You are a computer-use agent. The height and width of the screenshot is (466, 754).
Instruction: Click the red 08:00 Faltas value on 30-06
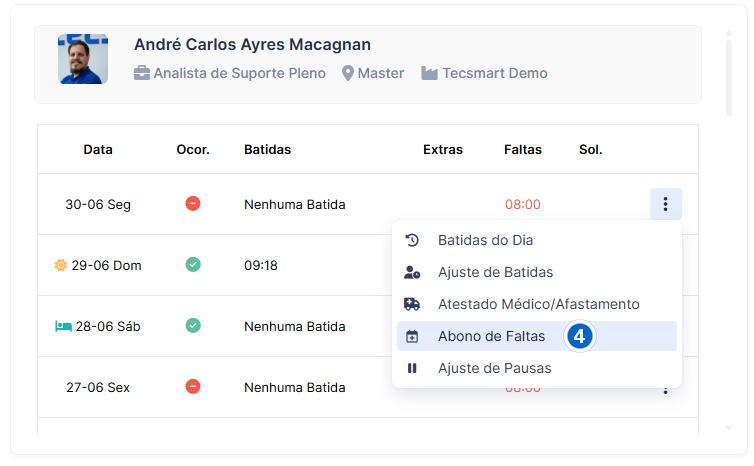pyautogui.click(x=523, y=204)
